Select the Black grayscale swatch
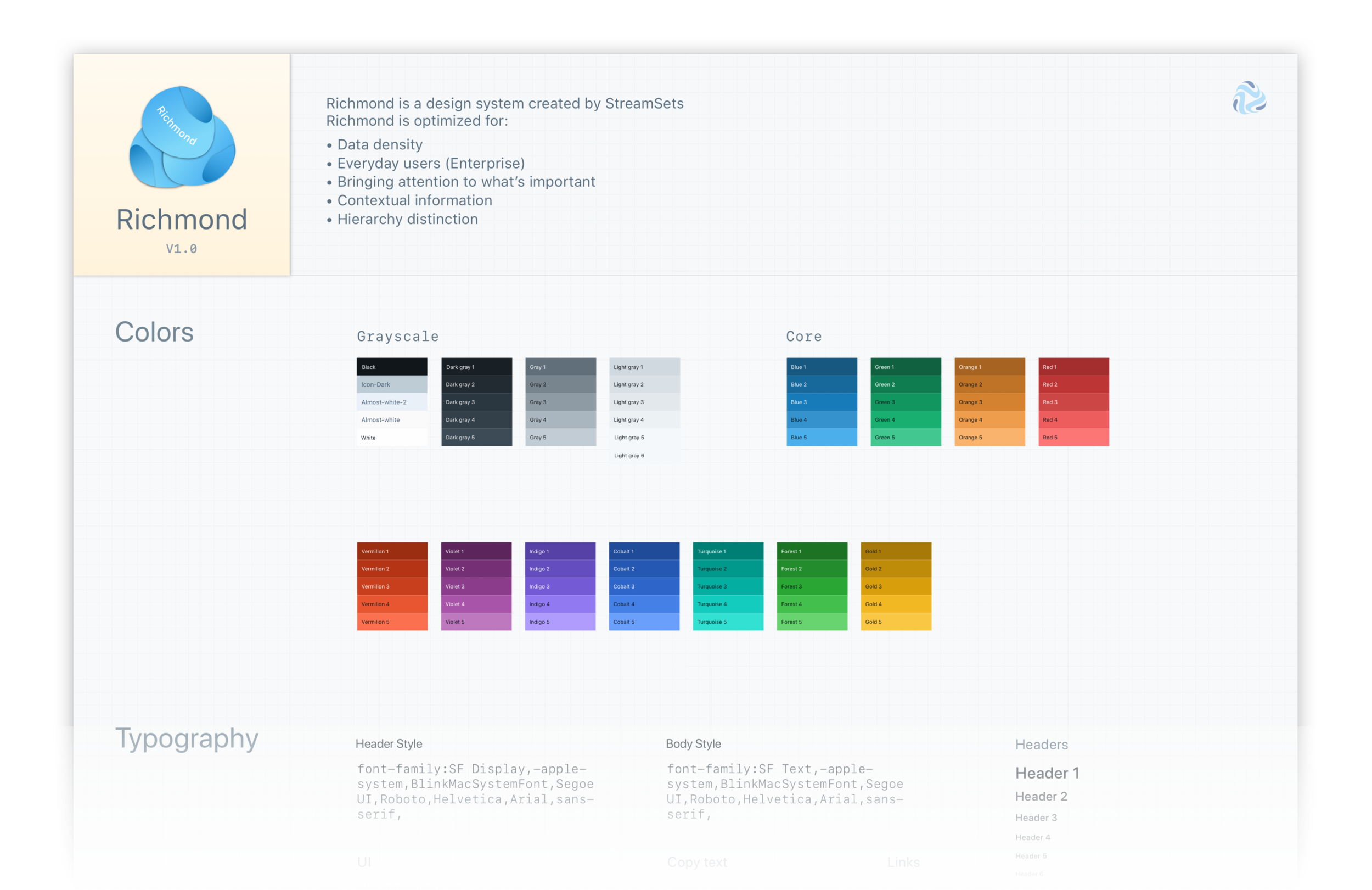1372x890 pixels. [x=391, y=366]
